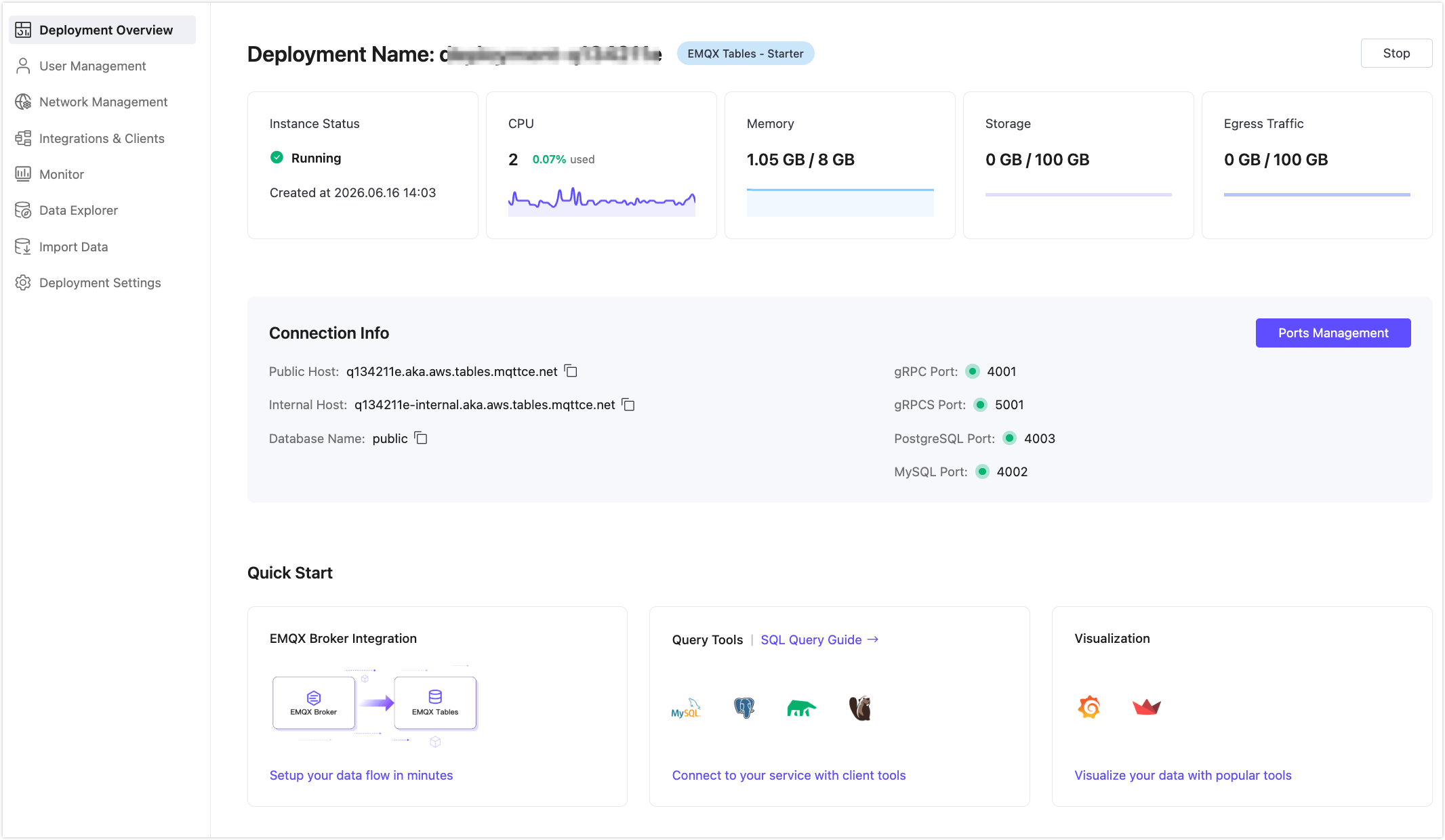Click Setup your data flow in minutes
Screen dimensions: 1445x840
[x=361, y=775]
